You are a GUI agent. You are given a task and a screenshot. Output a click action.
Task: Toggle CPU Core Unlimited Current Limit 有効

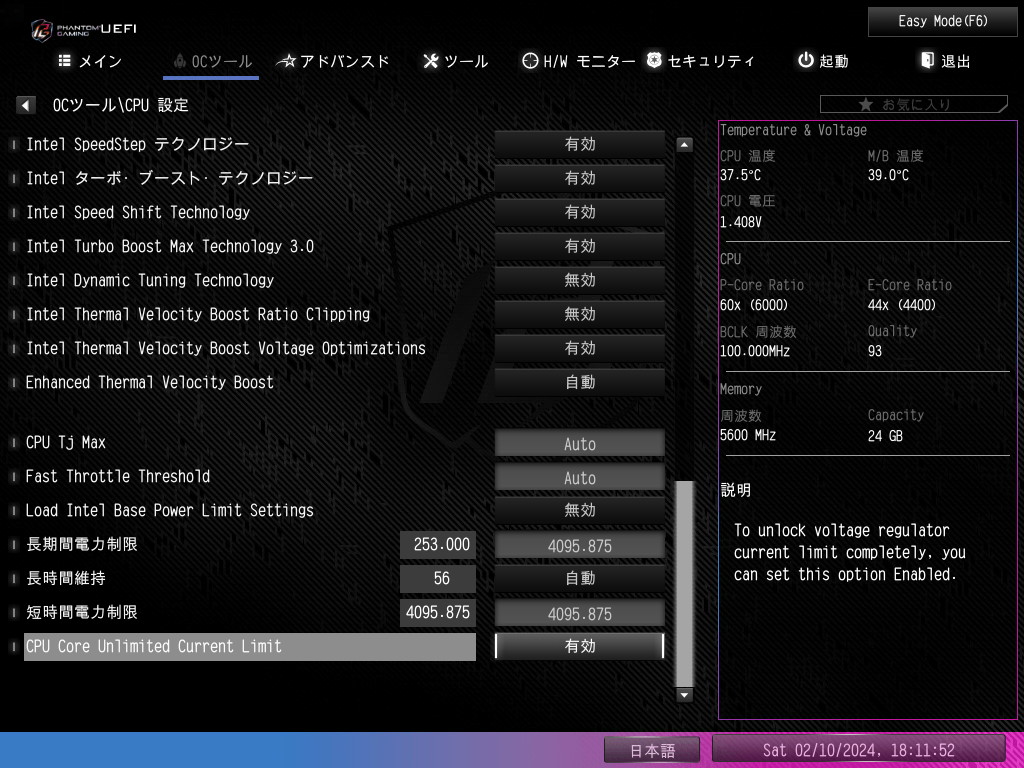click(x=580, y=646)
